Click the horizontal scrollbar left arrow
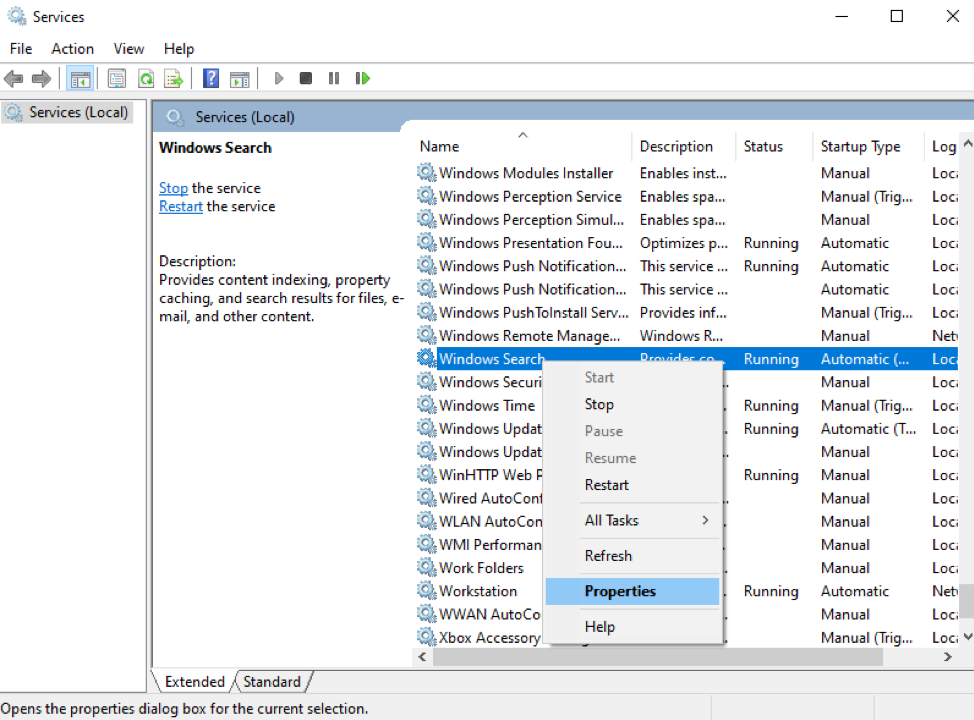974x720 pixels. [422, 657]
